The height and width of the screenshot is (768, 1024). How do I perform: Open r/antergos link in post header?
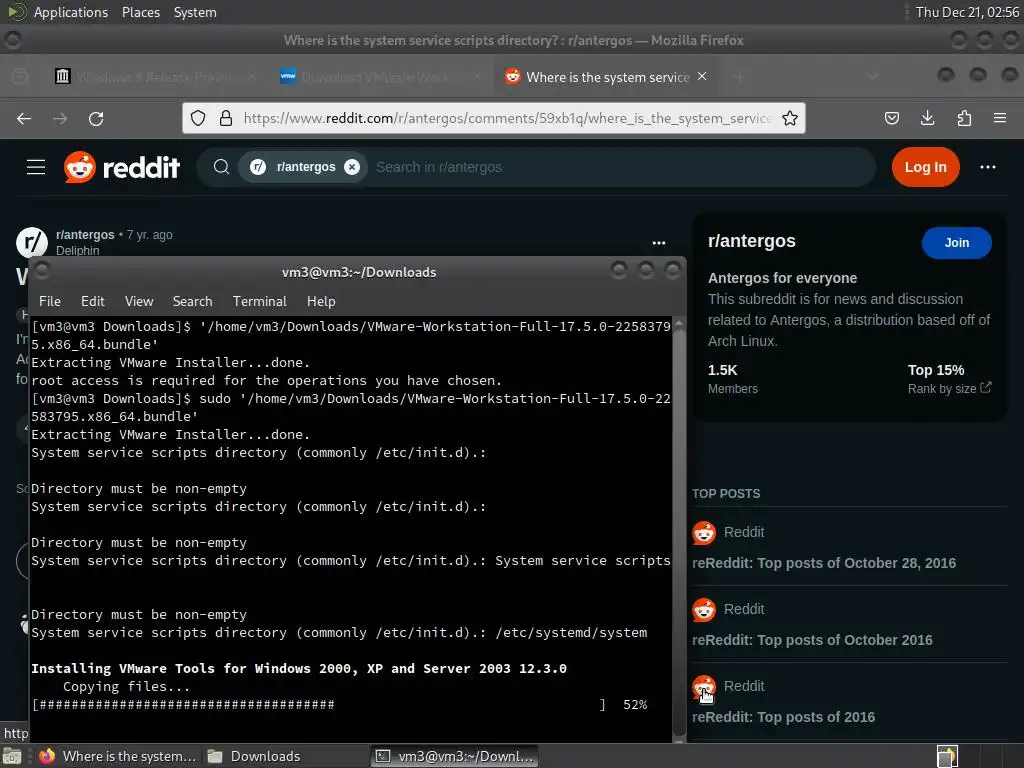point(85,234)
